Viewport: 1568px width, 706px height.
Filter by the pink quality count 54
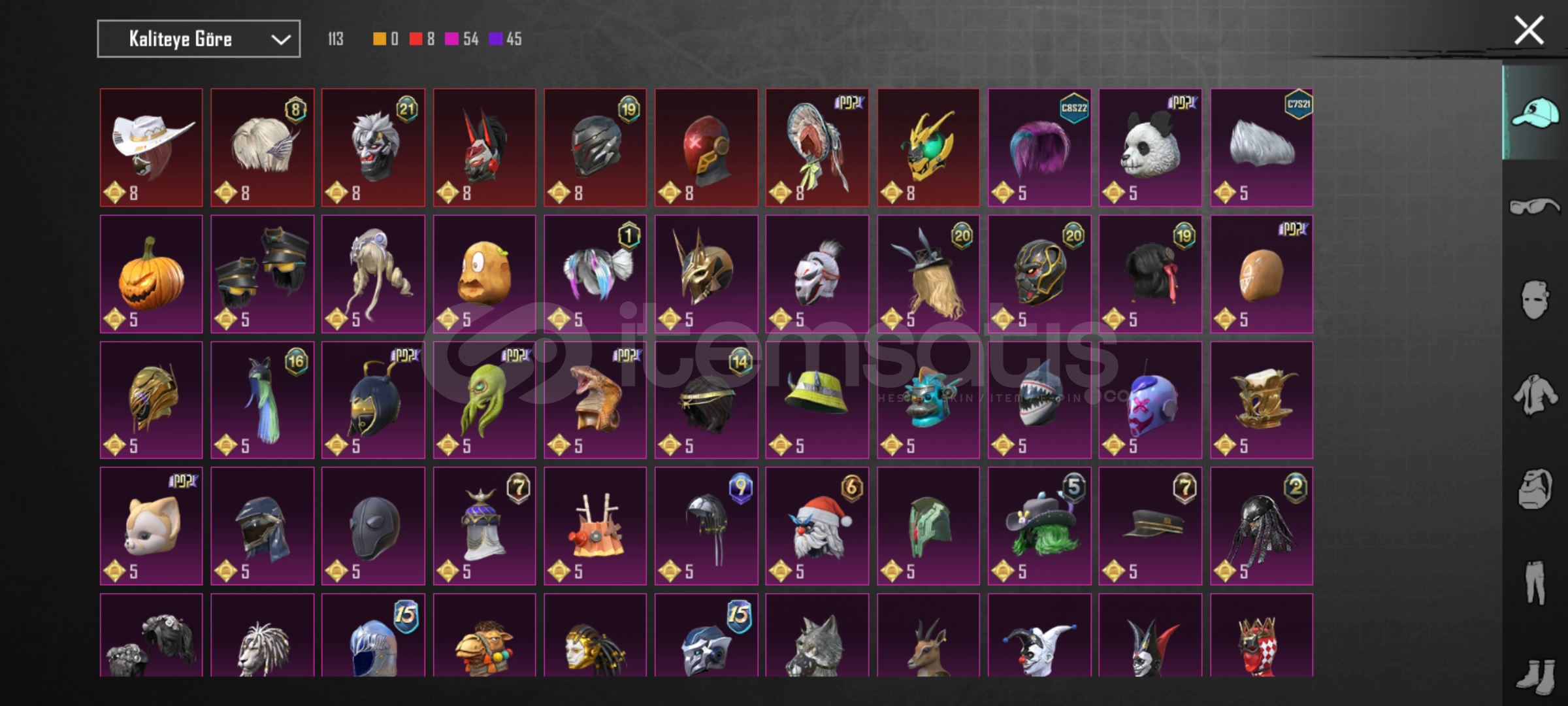tap(462, 39)
